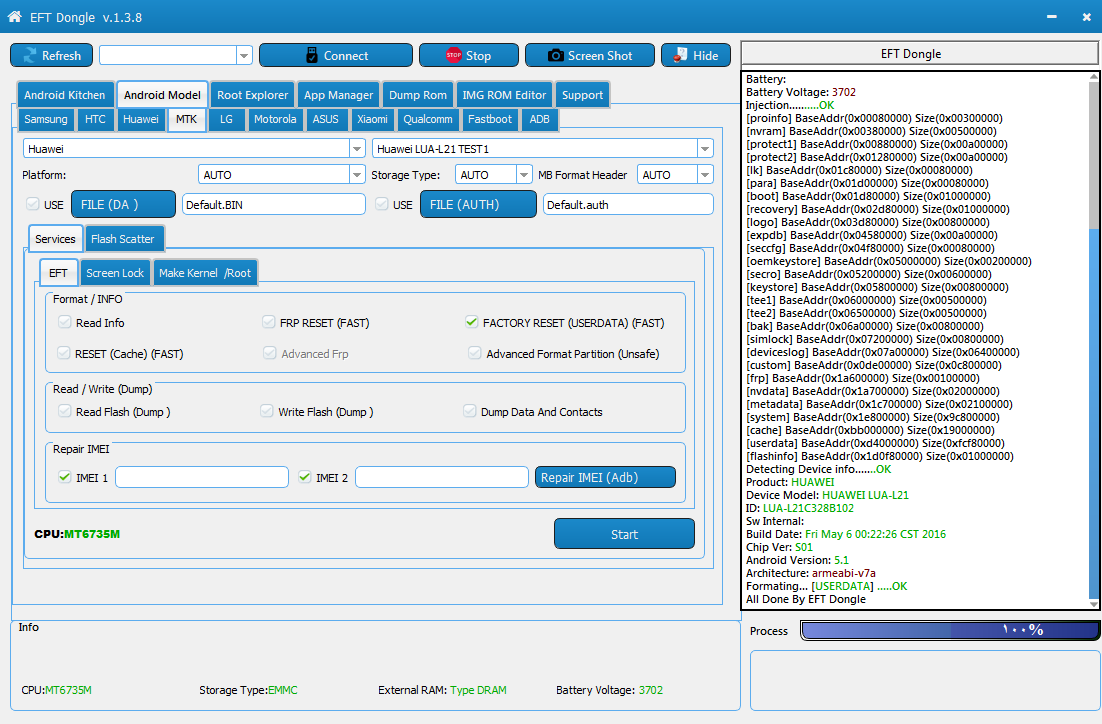
Task: Click the home icon in title bar
Action: tap(14, 17)
